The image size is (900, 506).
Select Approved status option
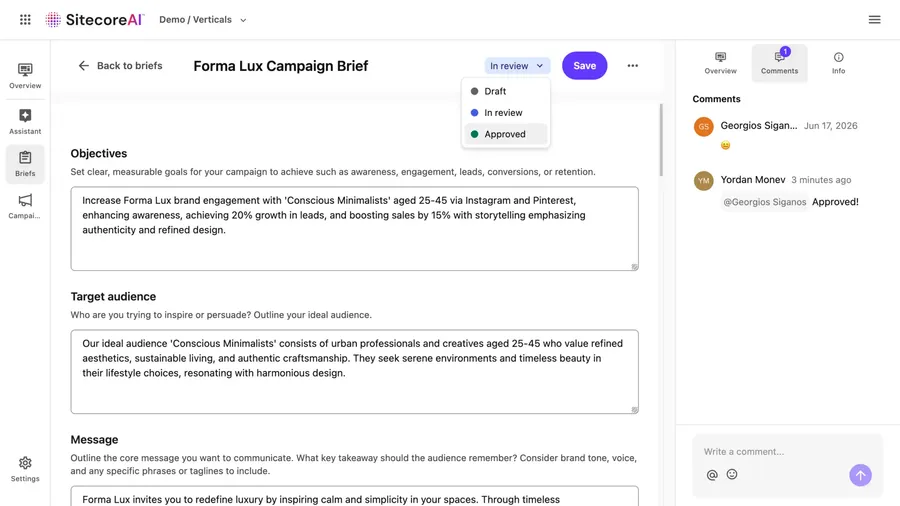point(505,134)
